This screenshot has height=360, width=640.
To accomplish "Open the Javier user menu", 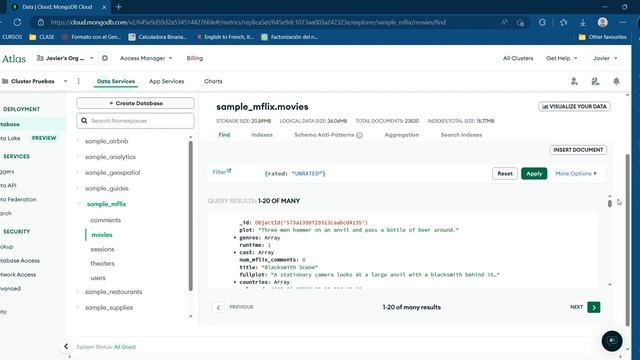I will tap(605, 58).
